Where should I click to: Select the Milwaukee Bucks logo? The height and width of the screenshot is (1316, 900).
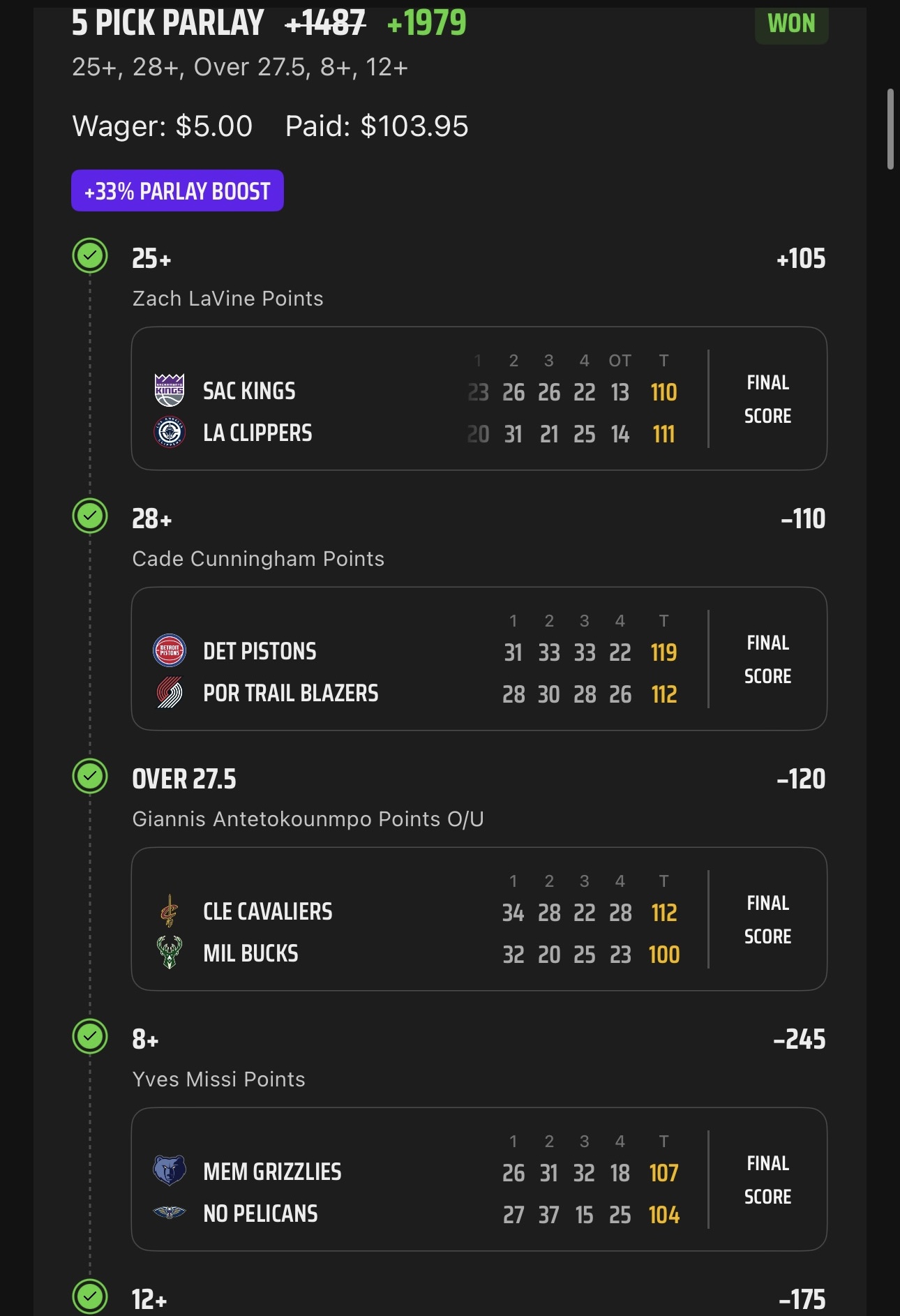[169, 952]
